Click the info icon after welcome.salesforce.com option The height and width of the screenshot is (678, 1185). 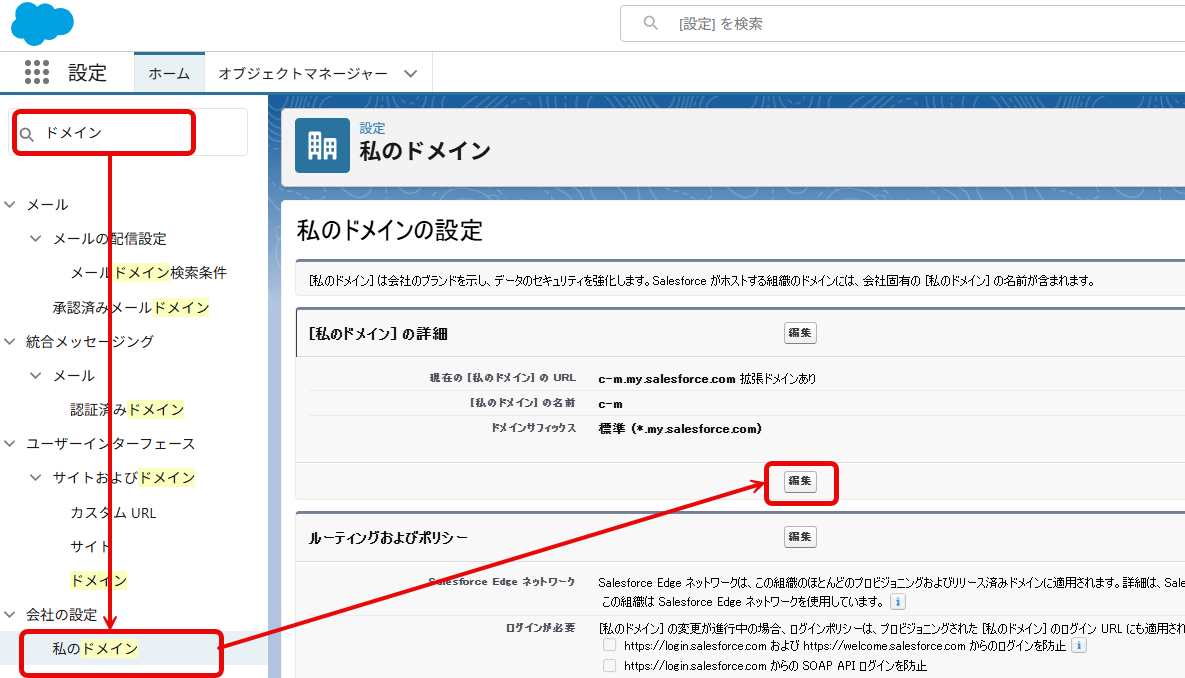tap(1078, 645)
